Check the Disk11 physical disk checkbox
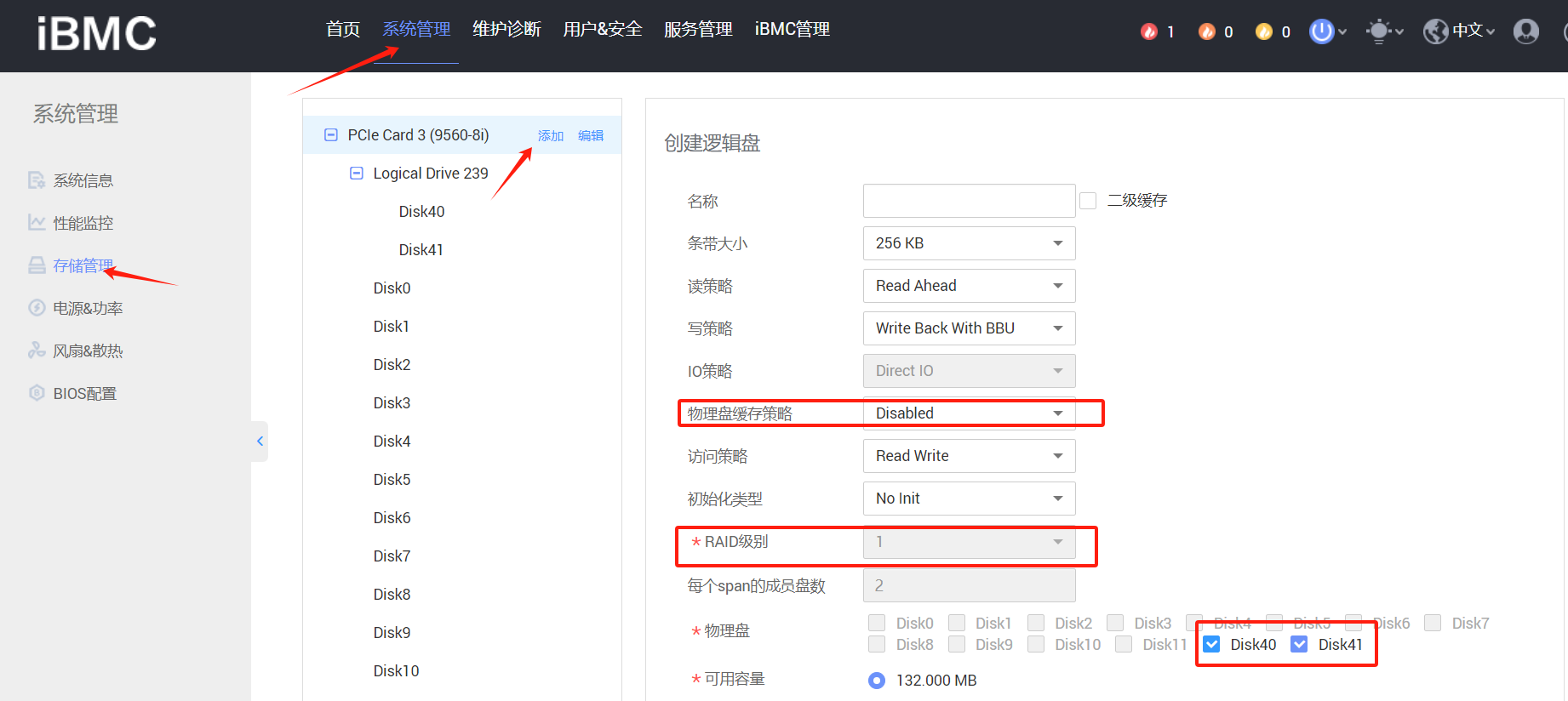This screenshot has height=701, width=1568. (1124, 644)
